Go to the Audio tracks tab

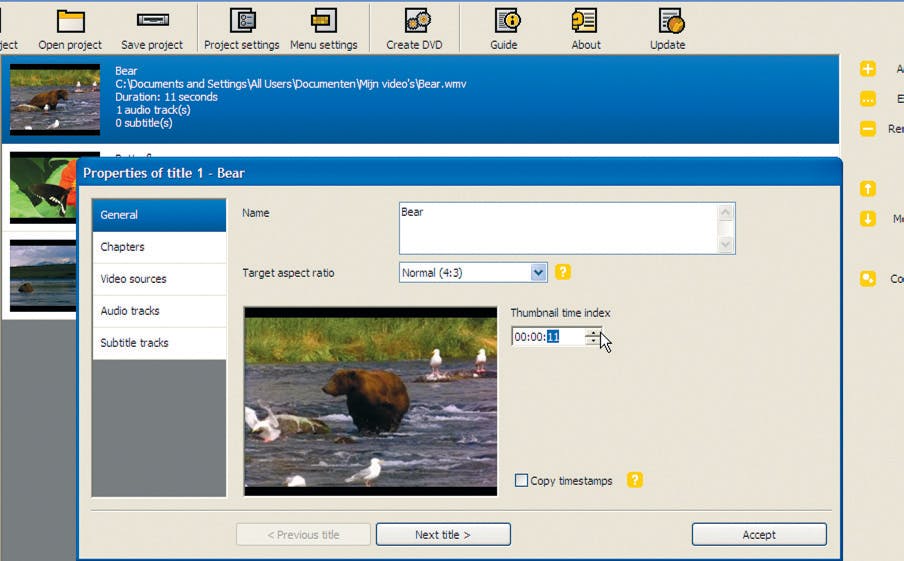click(159, 311)
